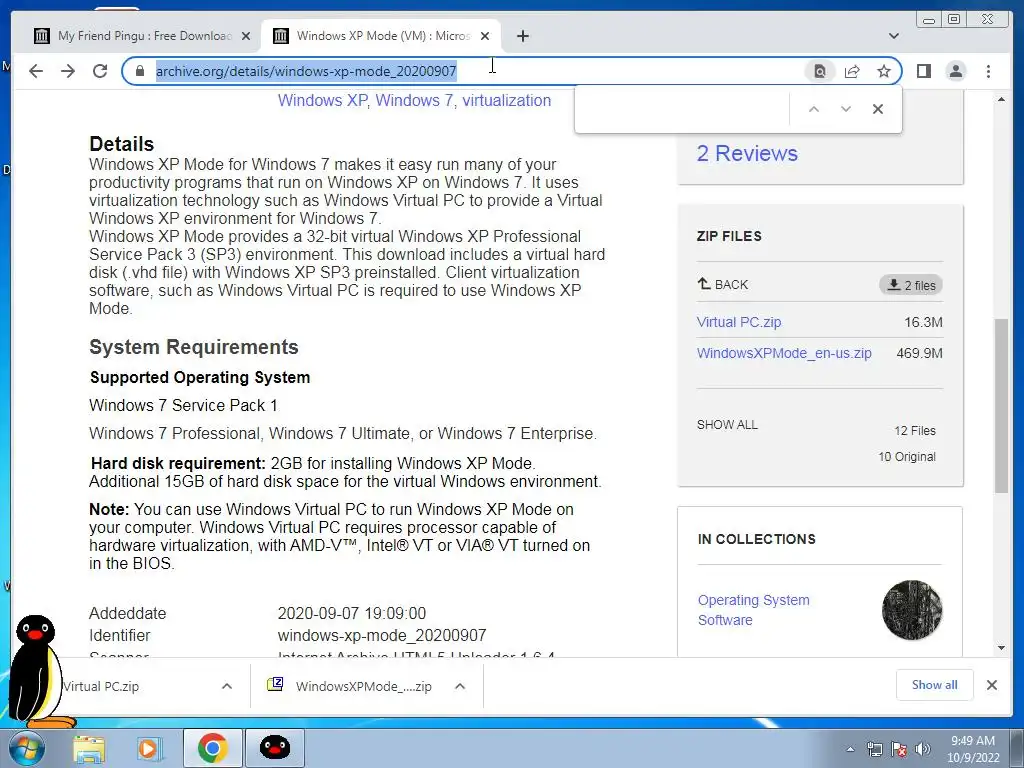
Task: Click BACK in ZIP files panel
Action: (x=723, y=284)
